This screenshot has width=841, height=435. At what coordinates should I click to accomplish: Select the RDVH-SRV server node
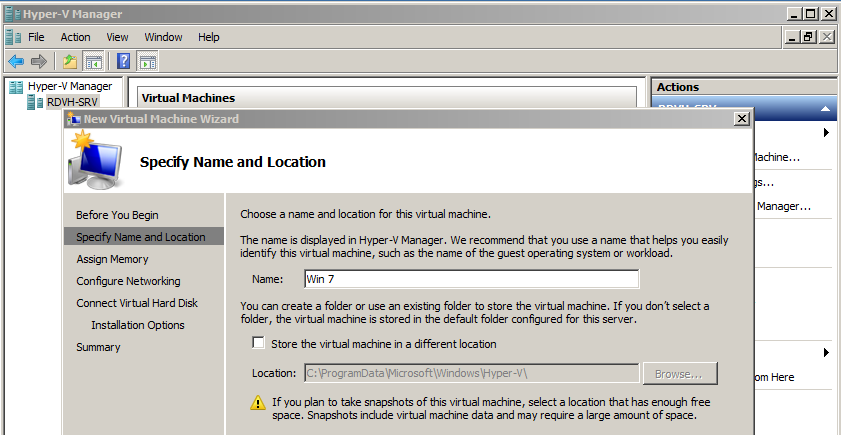pos(72,101)
